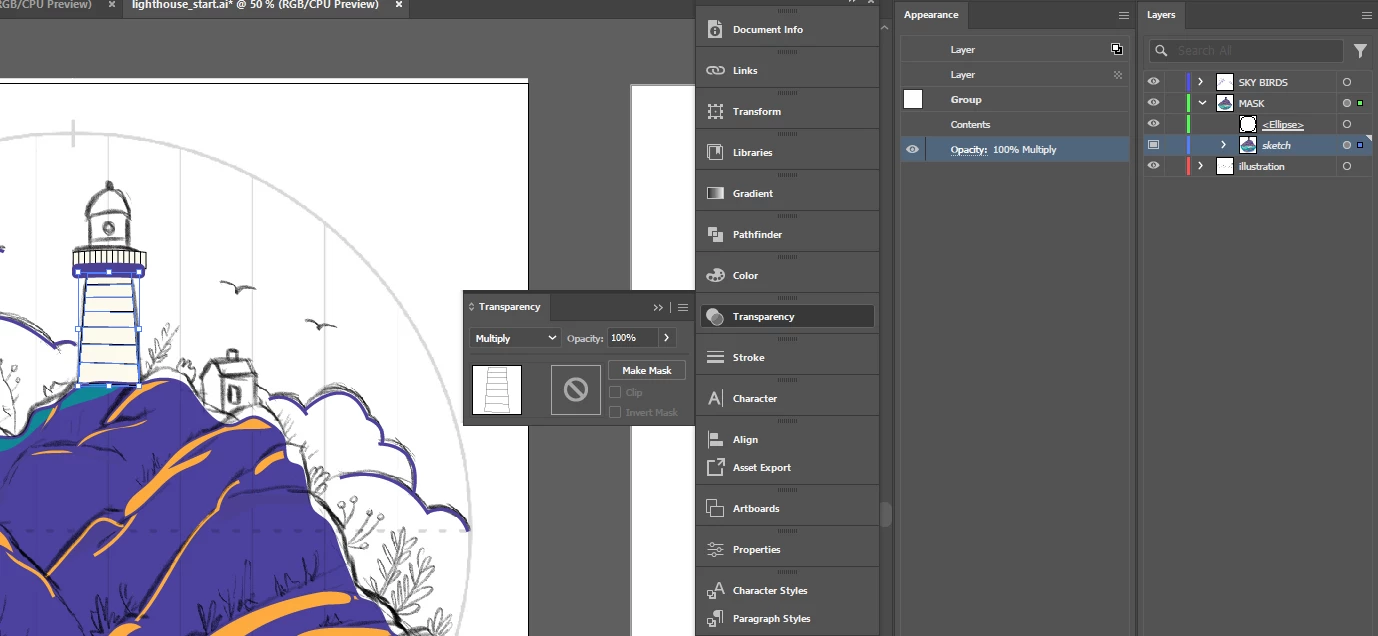Switch to the Appearance tab
1378x636 pixels.
coord(931,15)
